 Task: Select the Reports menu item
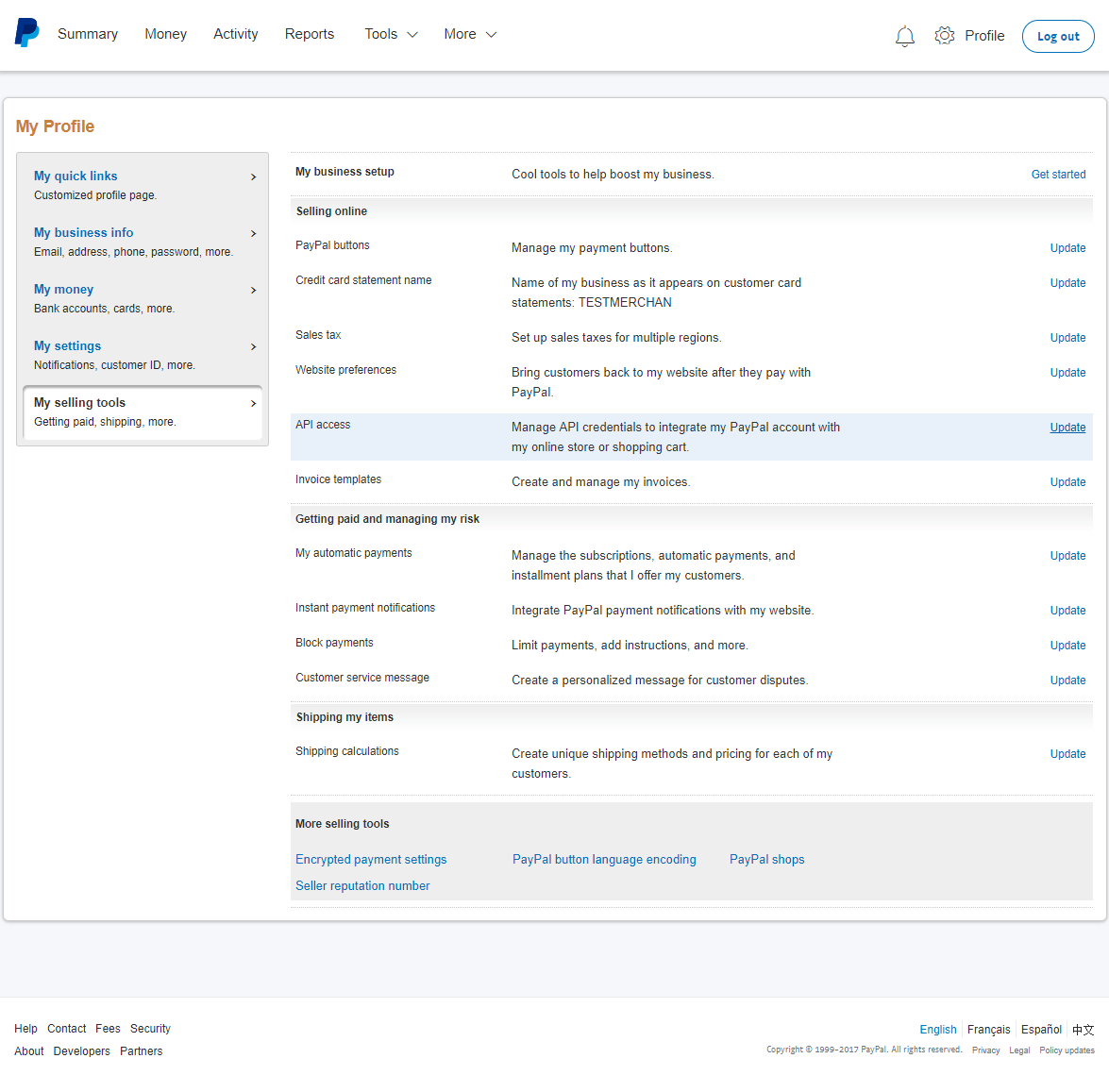pos(309,33)
